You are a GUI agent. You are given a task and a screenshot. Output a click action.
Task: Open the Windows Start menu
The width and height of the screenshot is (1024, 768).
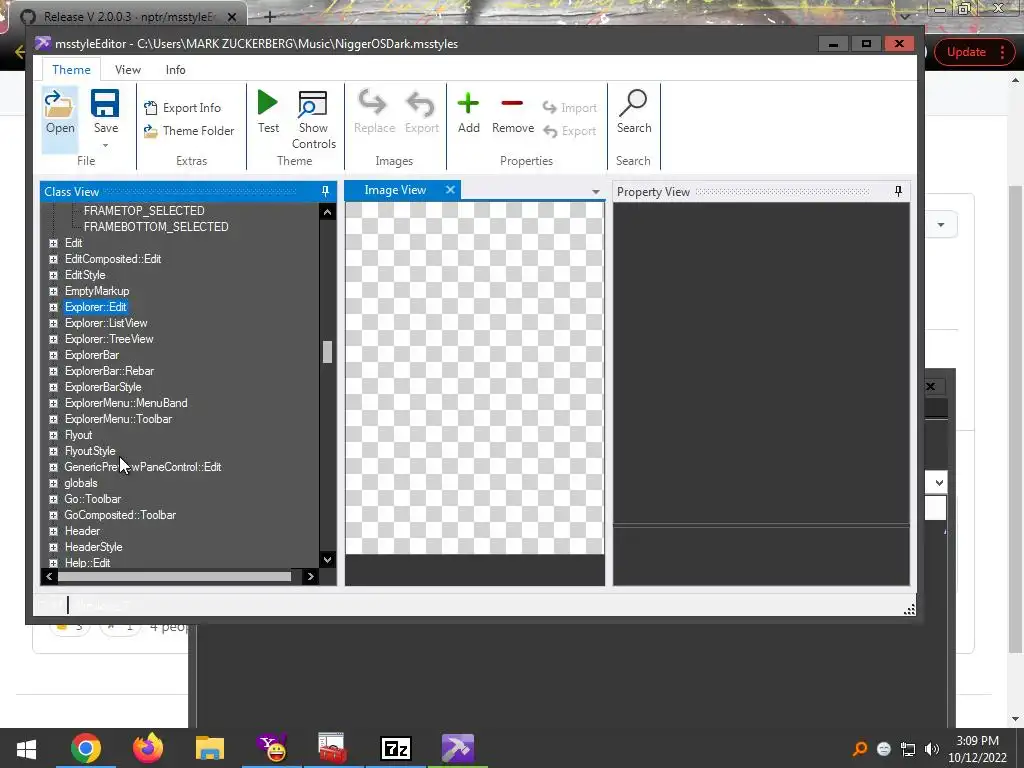26,748
